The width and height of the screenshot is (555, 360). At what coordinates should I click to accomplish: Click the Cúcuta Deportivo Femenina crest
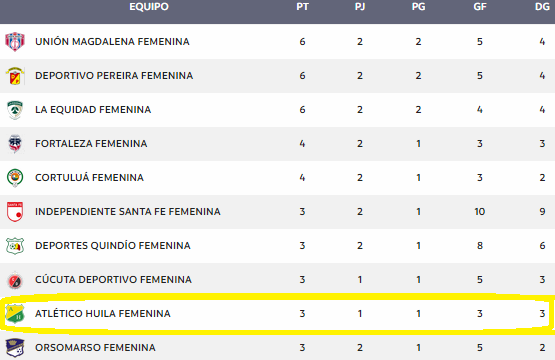click(15, 280)
